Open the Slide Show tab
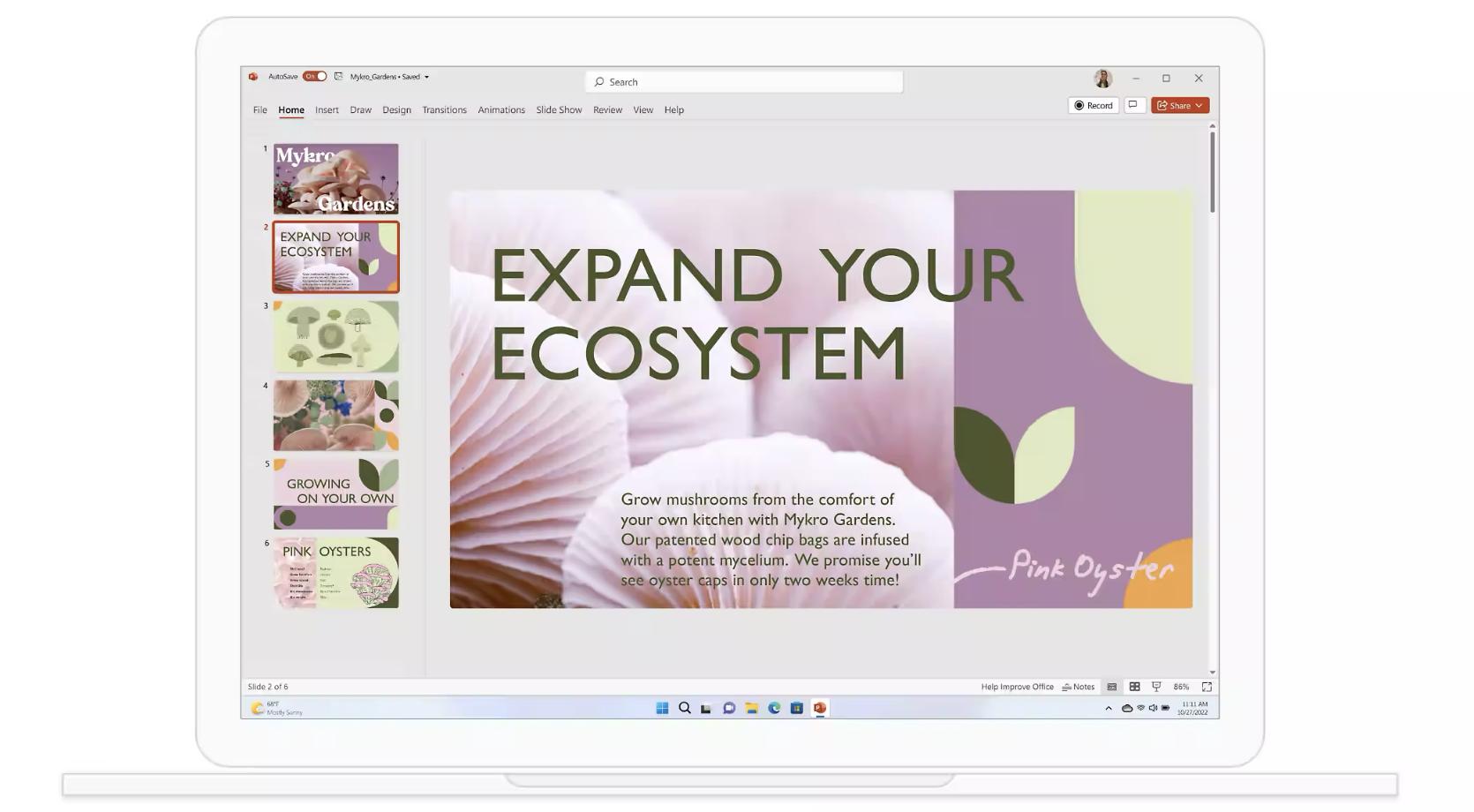This screenshot has height=812, width=1474. [559, 110]
